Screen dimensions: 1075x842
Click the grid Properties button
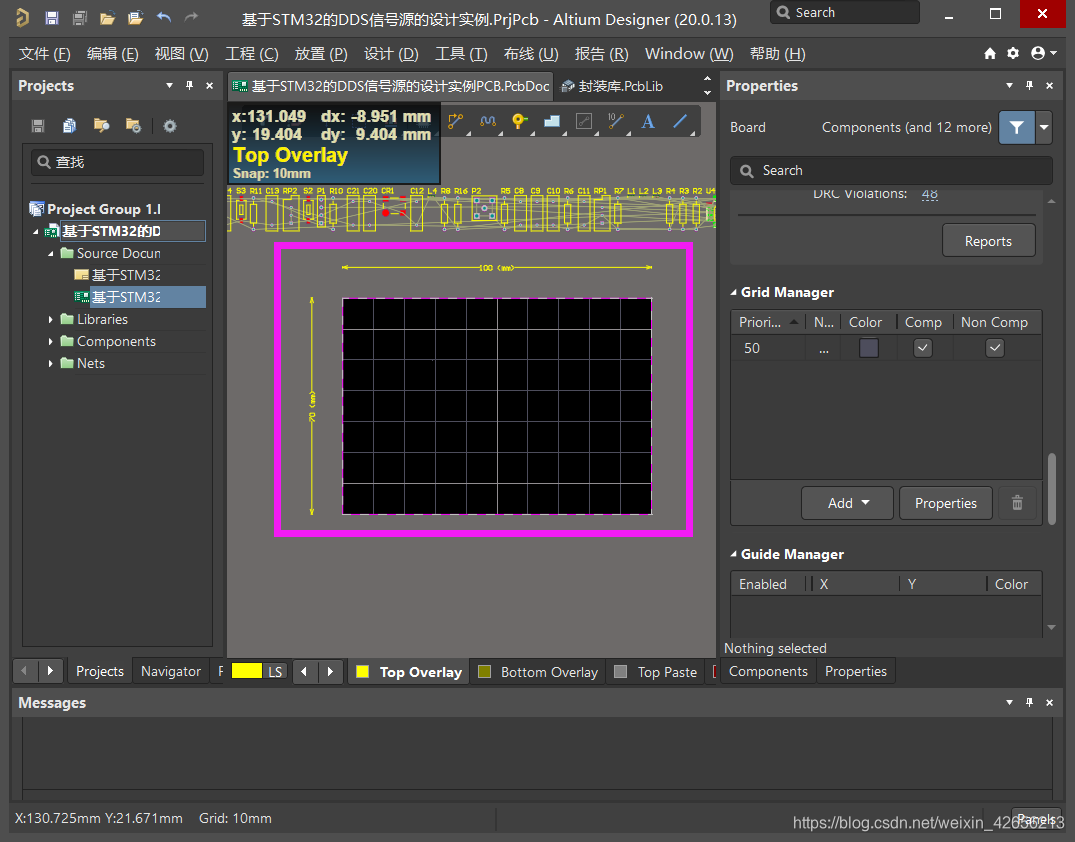click(945, 503)
